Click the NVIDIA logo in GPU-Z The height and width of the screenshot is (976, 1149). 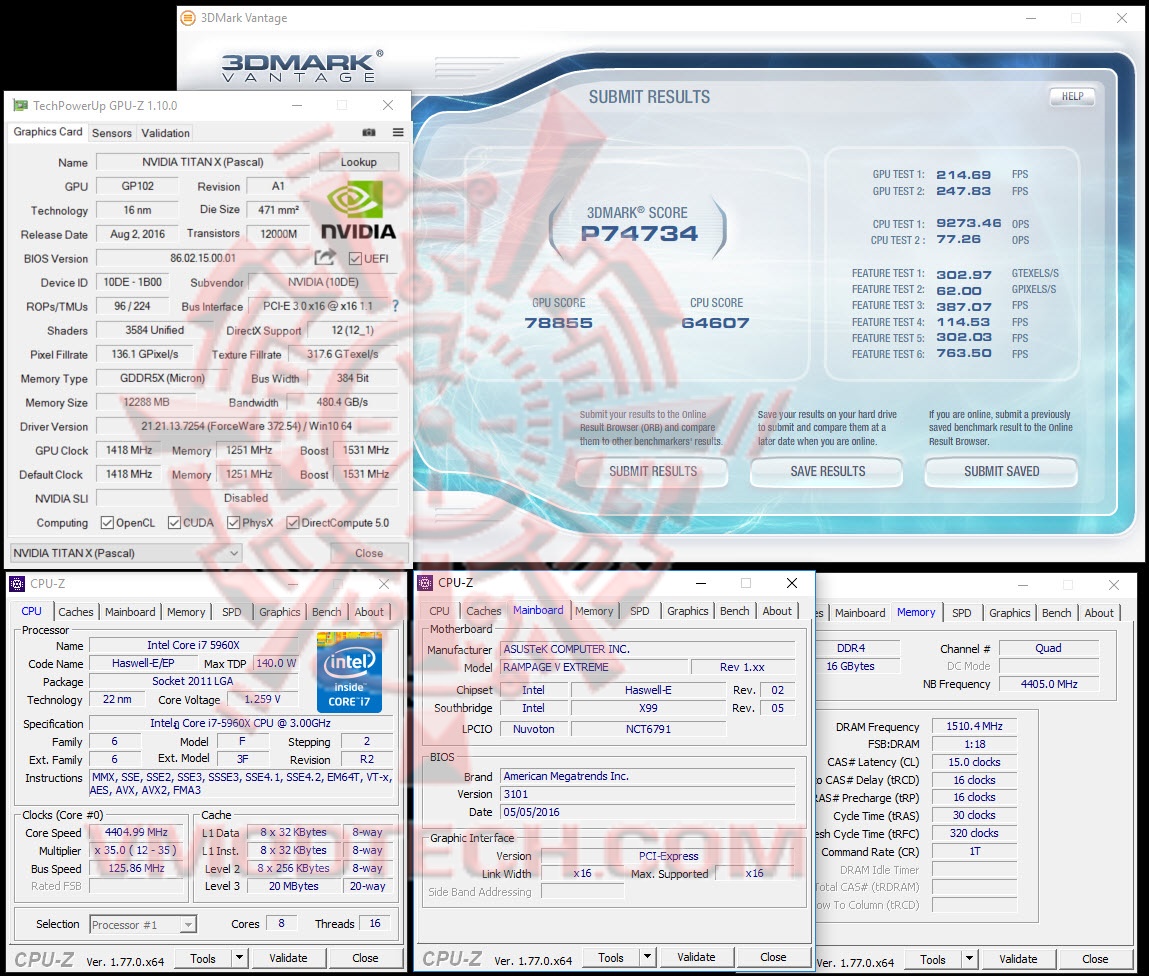[x=358, y=210]
